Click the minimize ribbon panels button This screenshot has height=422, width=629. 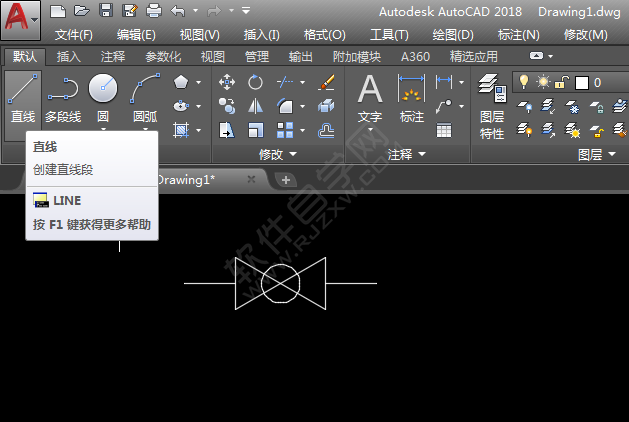pyautogui.click(x=536, y=56)
